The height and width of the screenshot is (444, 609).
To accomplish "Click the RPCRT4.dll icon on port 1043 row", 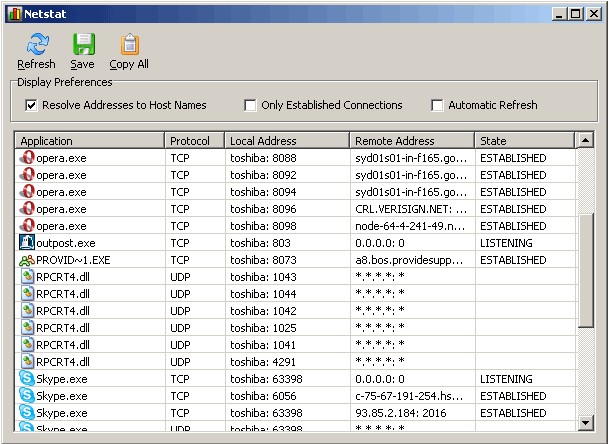I will tap(27, 277).
